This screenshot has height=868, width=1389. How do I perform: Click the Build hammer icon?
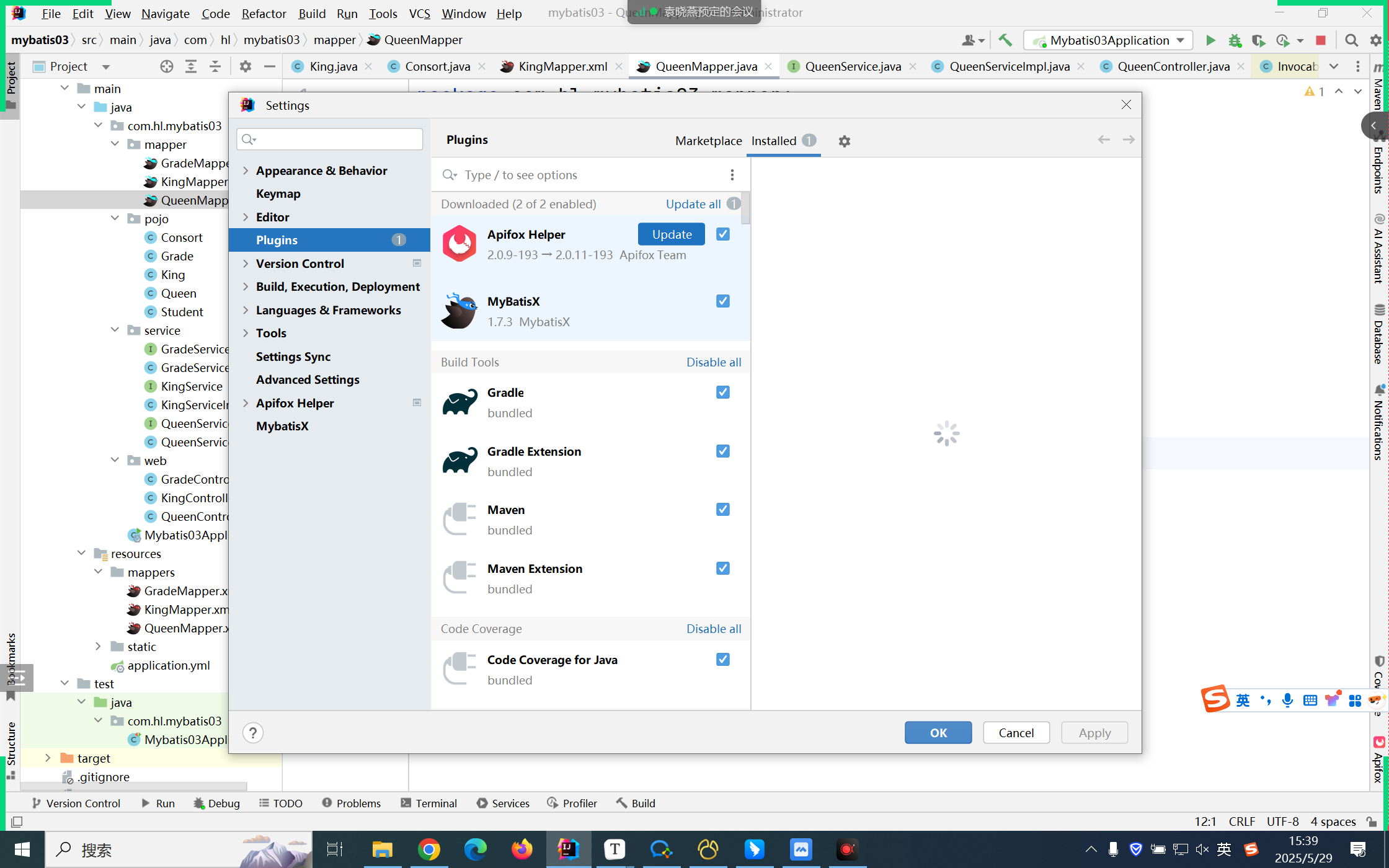pos(1005,40)
